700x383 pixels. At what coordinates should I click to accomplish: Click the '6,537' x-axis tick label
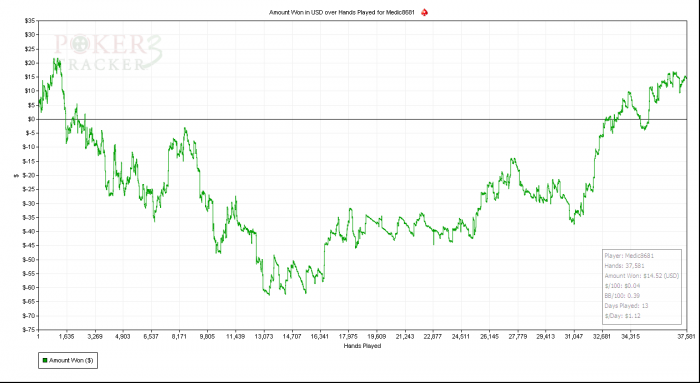pyautogui.click(x=151, y=337)
